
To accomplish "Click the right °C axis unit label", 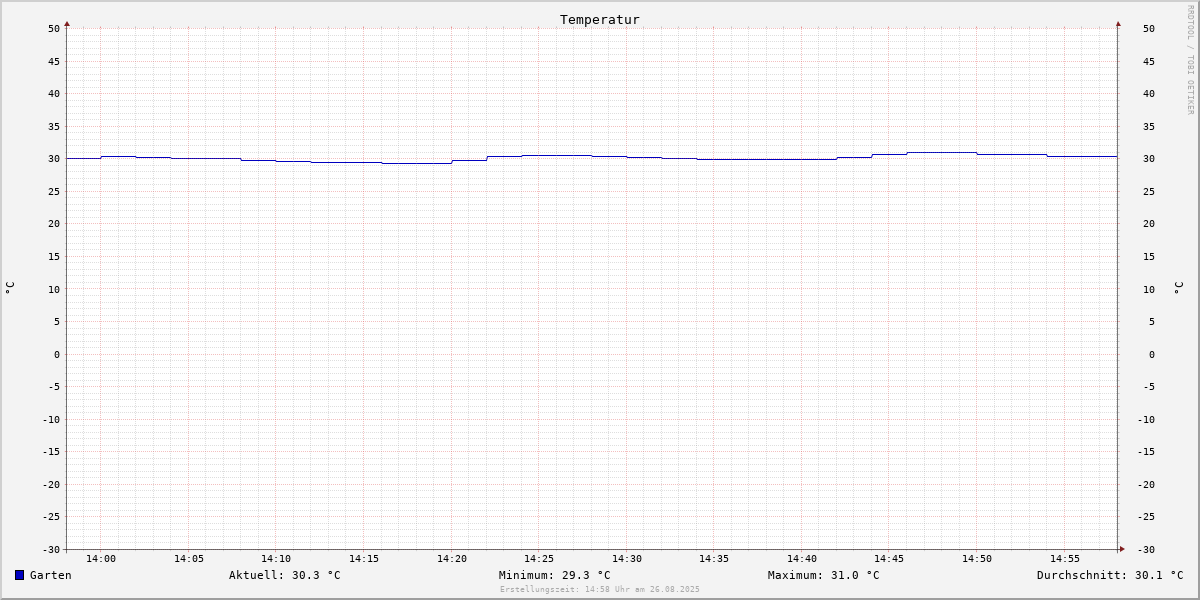I will [1178, 287].
